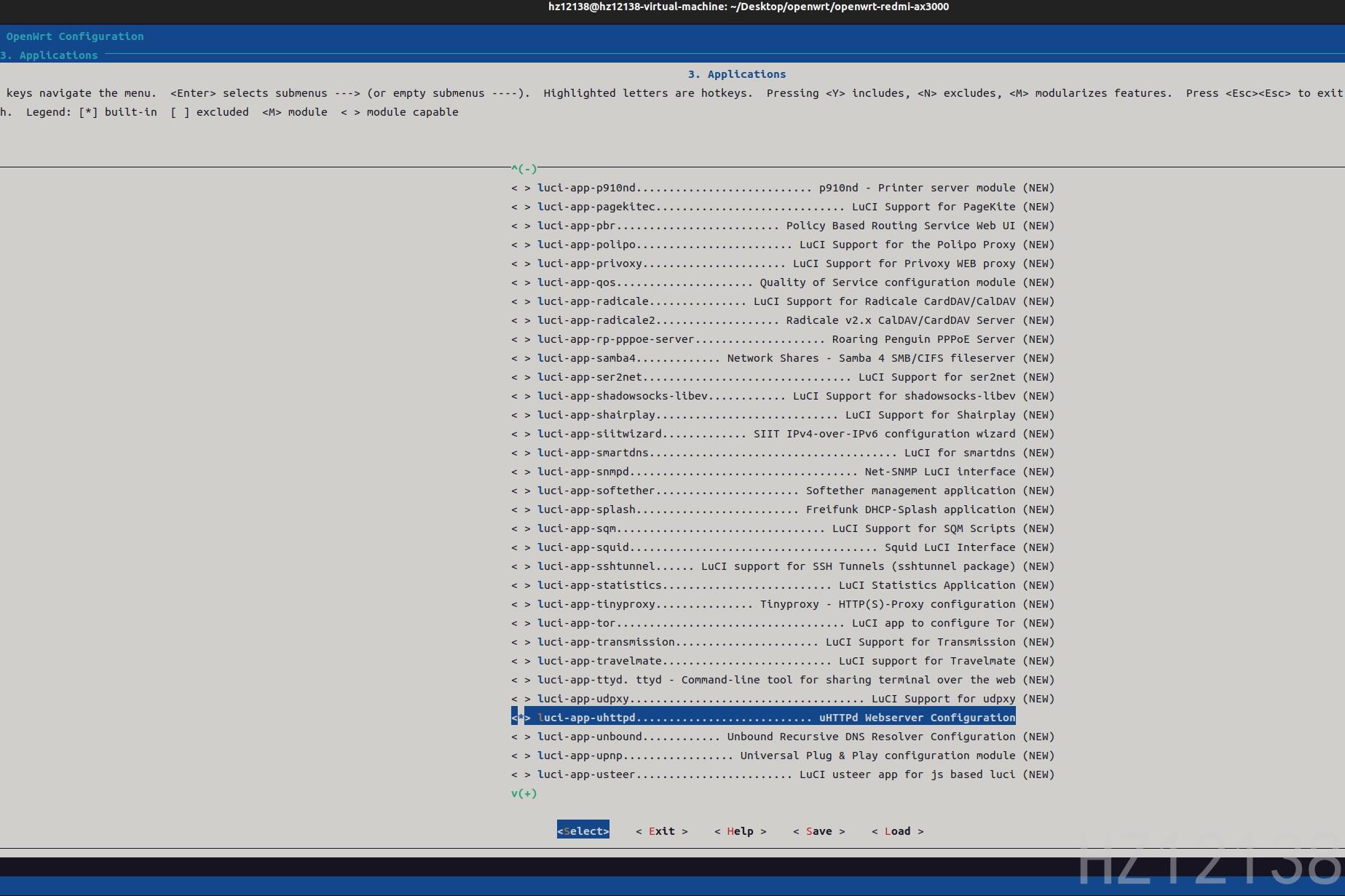Click the terminal window title text
This screenshot has height=896, width=1345.
point(749,7)
